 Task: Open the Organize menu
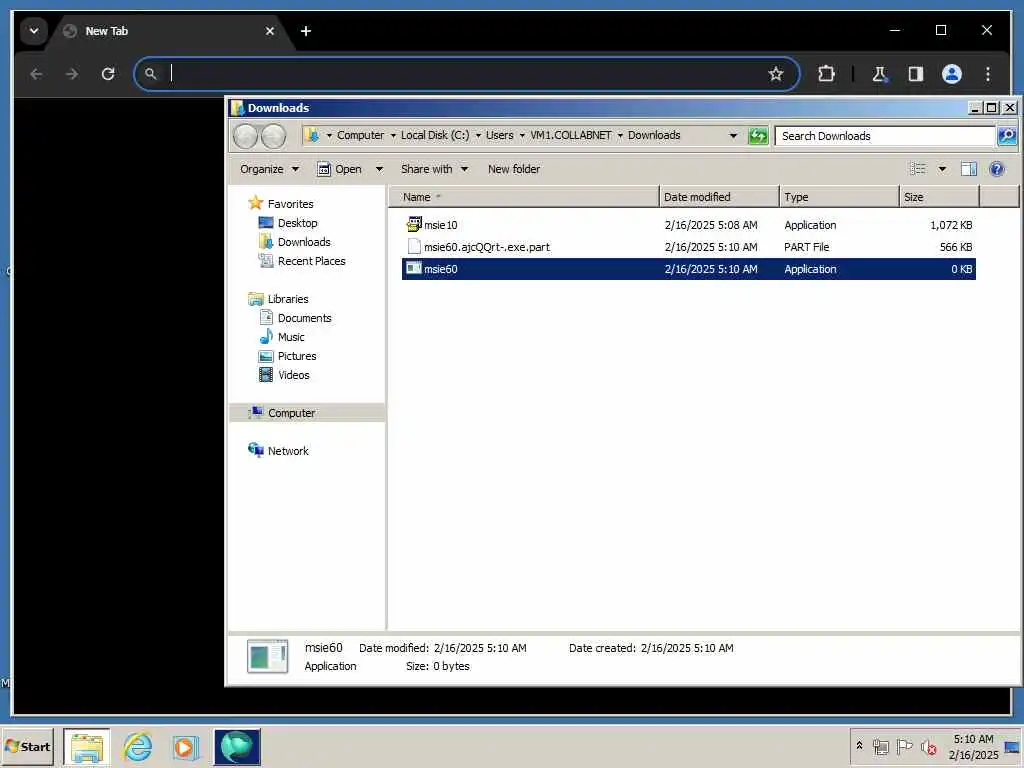pyautogui.click(x=269, y=169)
